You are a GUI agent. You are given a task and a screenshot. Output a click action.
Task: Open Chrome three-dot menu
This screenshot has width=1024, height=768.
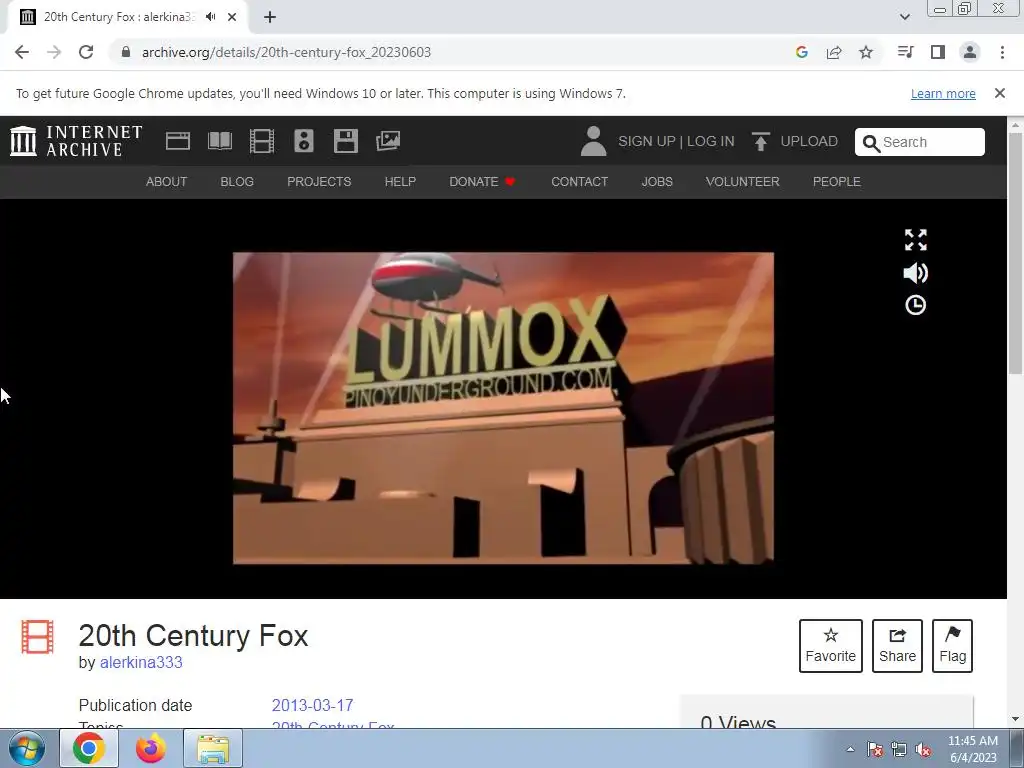[x=1002, y=52]
